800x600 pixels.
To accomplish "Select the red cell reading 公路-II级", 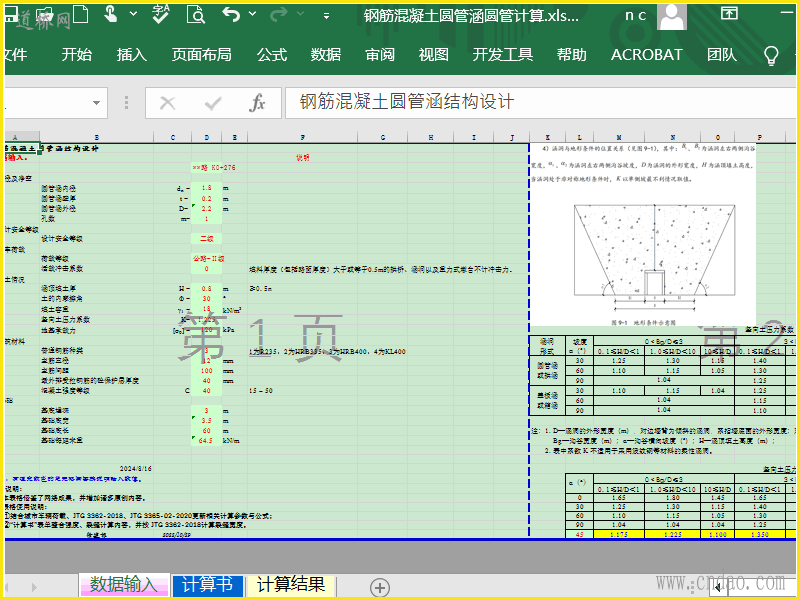I will coord(207,259).
